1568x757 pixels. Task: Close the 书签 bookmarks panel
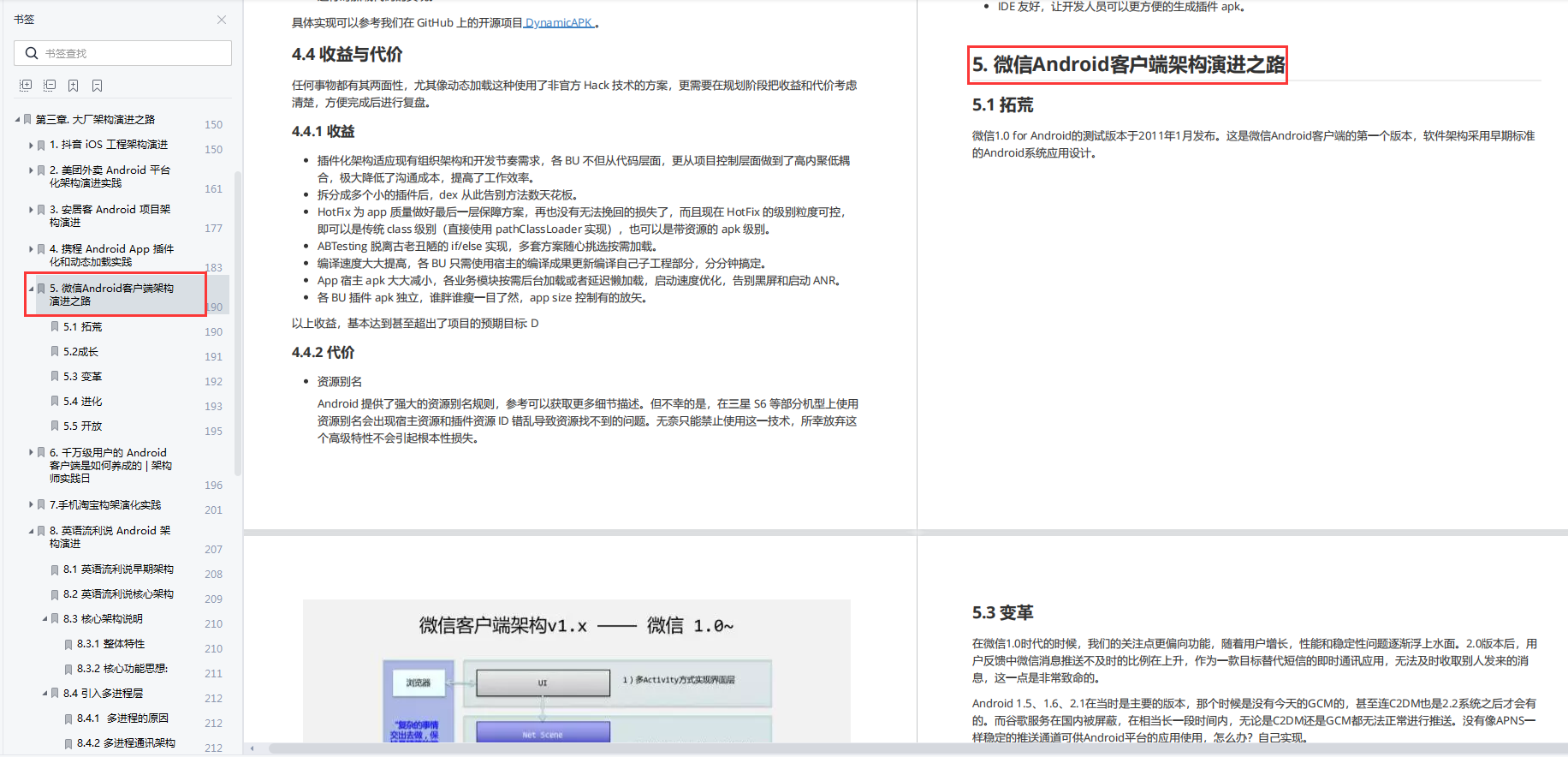[222, 20]
